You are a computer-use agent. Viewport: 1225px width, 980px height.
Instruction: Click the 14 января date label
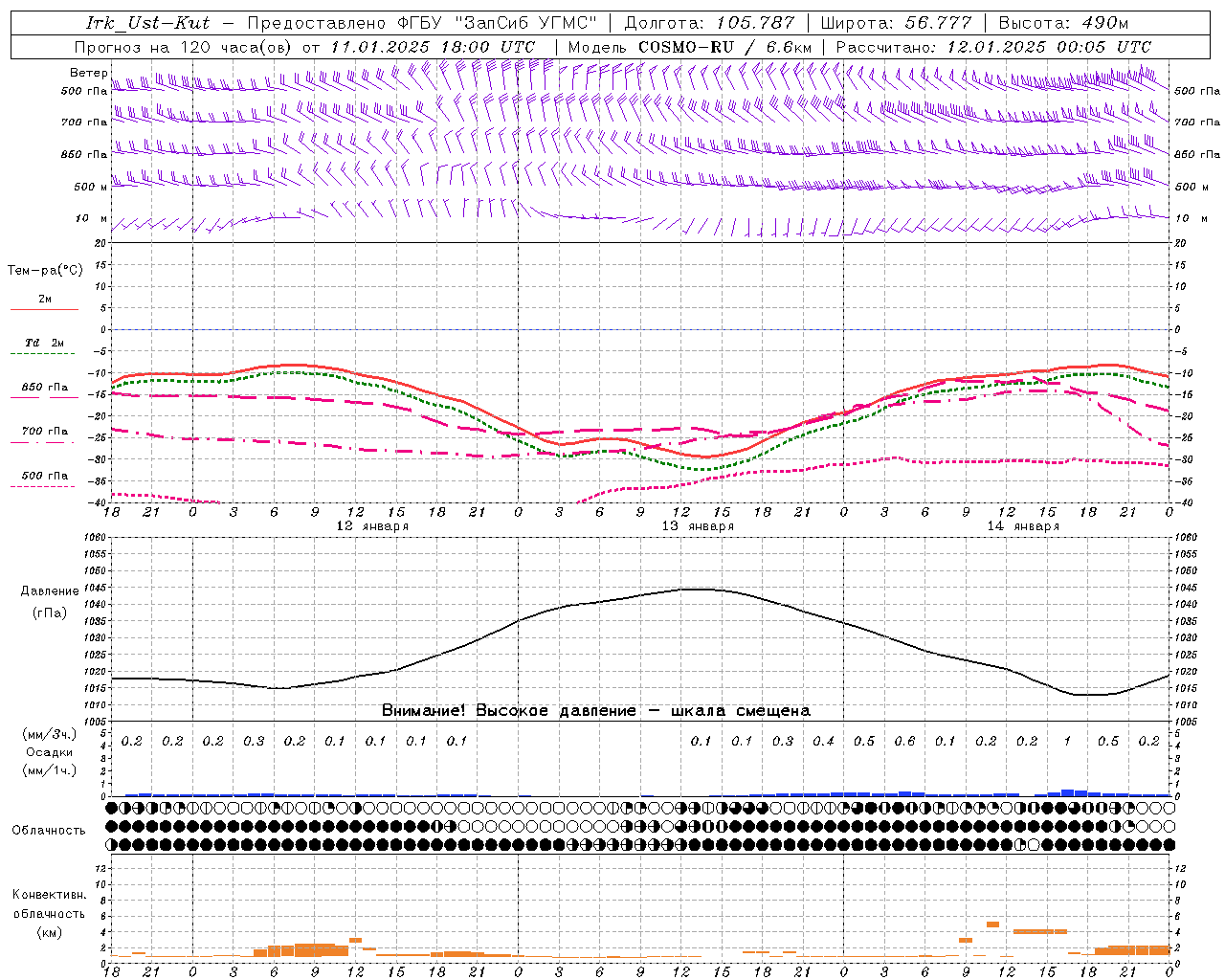[x=1023, y=526]
